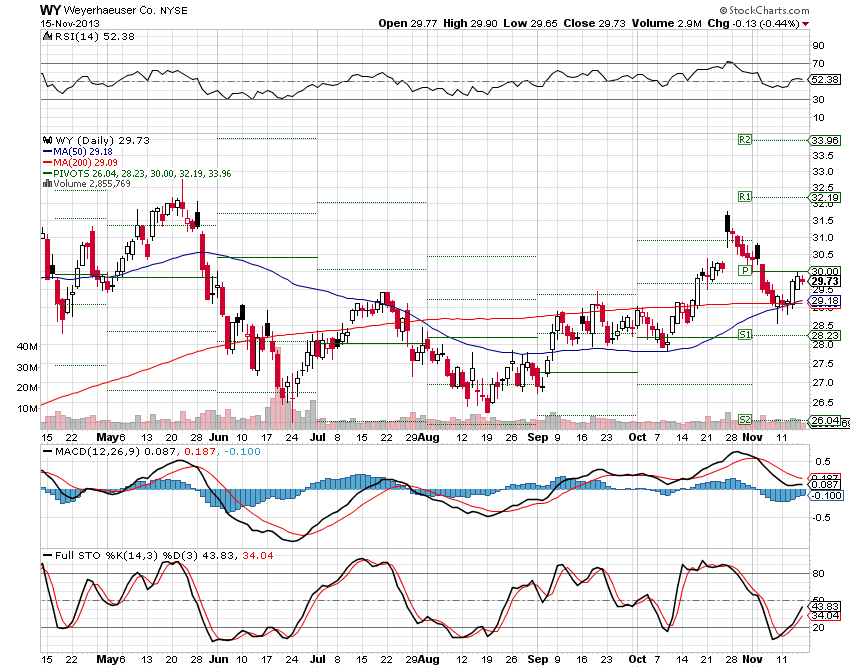Click the NYSE exchange label
Image resolution: width=850 pixels, height=668 pixels.
click(x=173, y=10)
